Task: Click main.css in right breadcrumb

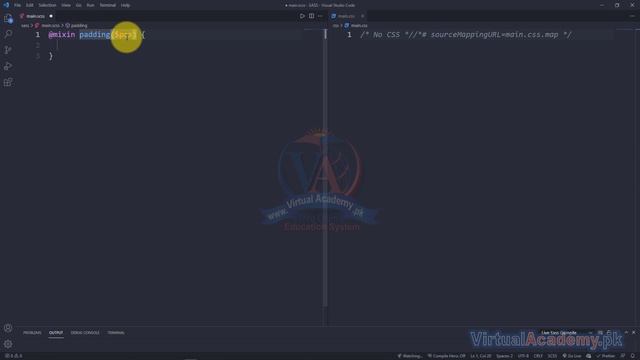Action: pyautogui.click(x=359, y=25)
